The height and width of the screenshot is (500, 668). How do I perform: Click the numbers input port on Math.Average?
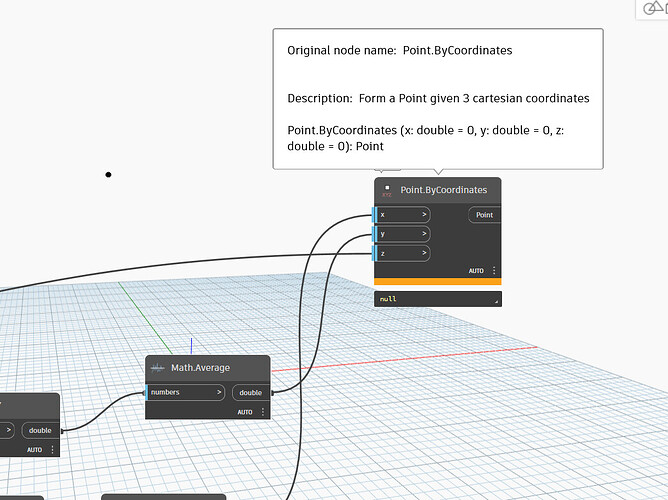(x=185, y=392)
